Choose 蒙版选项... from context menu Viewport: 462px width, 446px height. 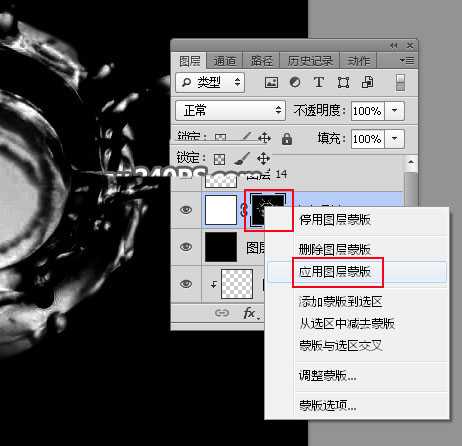pos(357,405)
